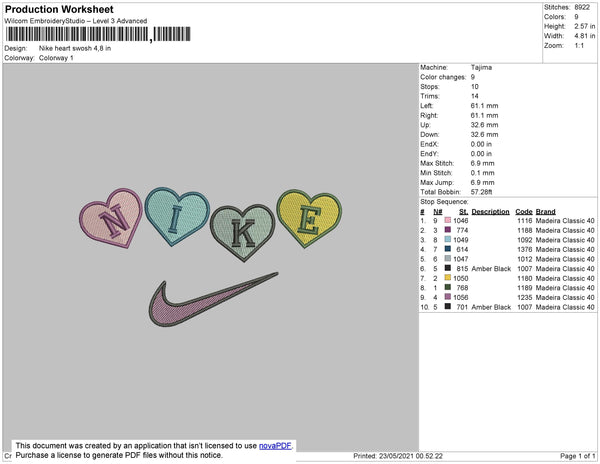Click the EndX 0.00 in row
This screenshot has width=600, height=464.
(456, 144)
